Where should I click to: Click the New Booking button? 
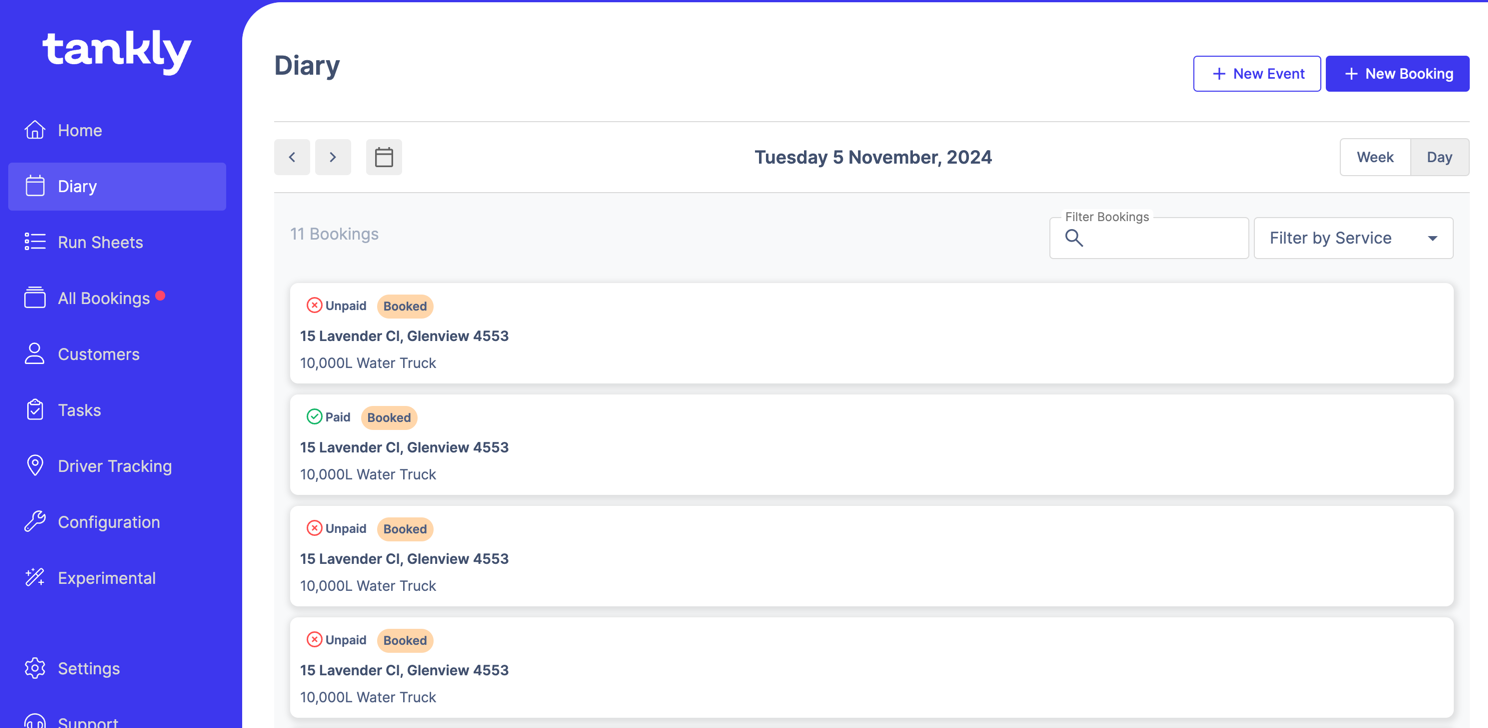(x=1397, y=74)
